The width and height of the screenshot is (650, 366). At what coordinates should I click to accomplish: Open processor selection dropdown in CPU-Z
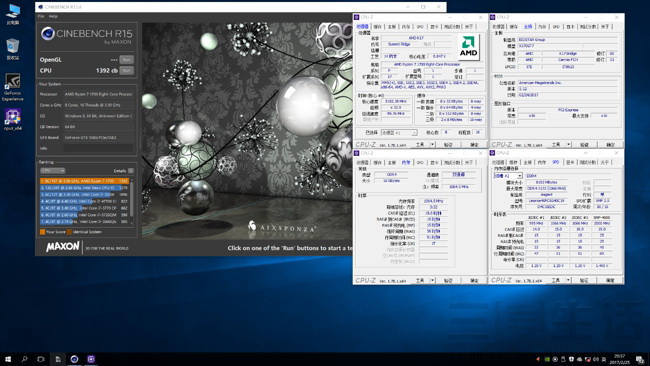[399, 133]
